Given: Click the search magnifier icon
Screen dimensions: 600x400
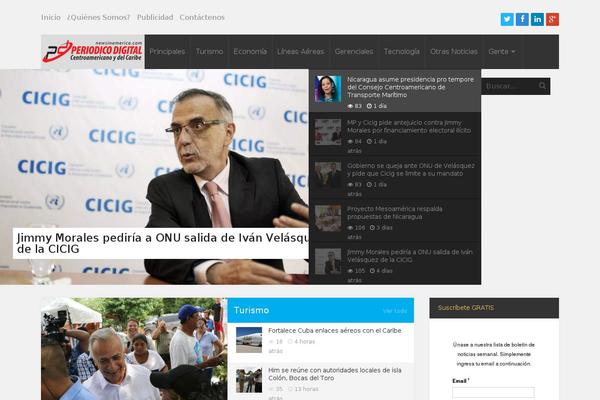Looking at the screenshot, I should [x=542, y=86].
